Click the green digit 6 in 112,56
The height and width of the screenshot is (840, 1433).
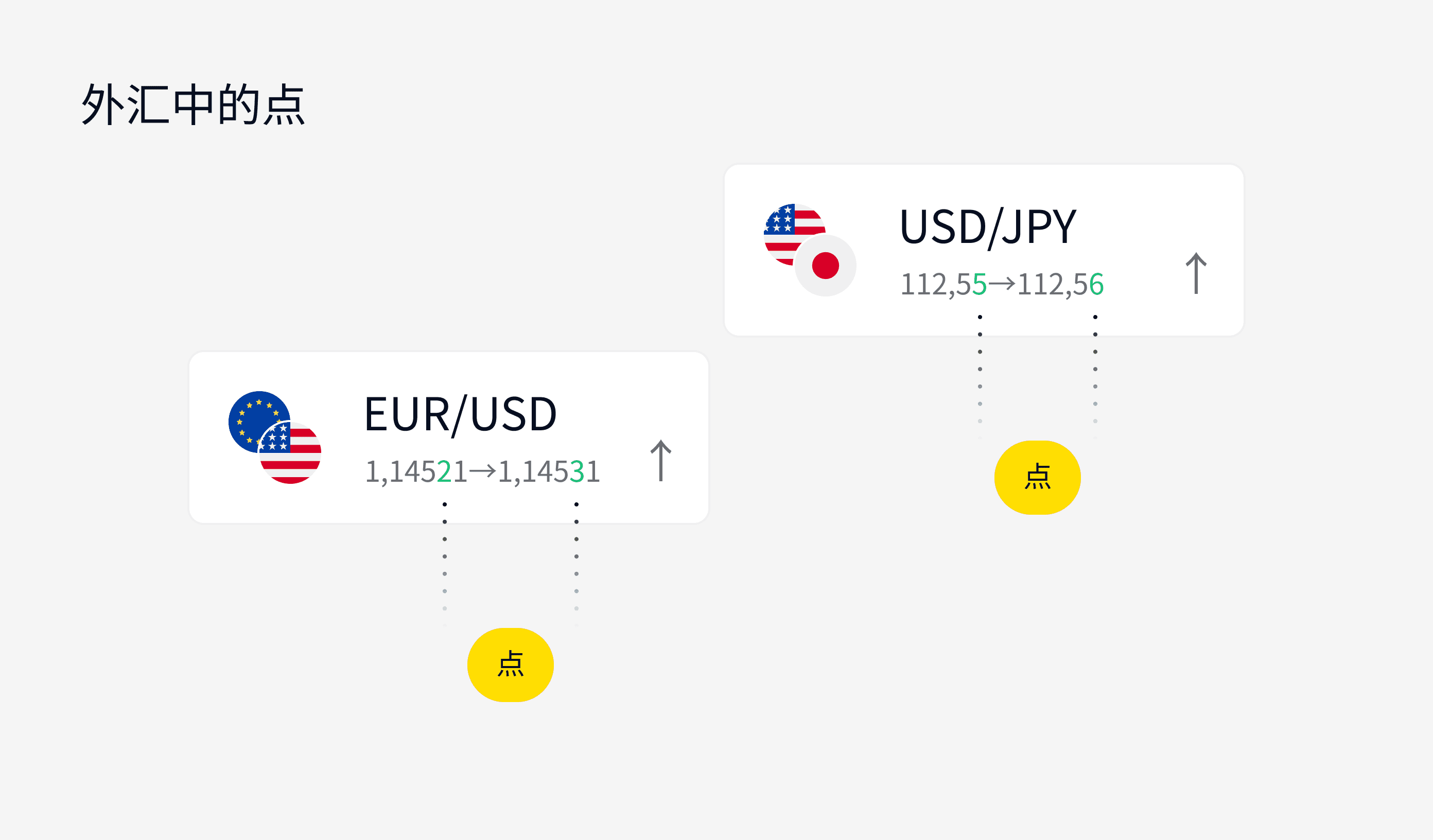pos(1096,284)
